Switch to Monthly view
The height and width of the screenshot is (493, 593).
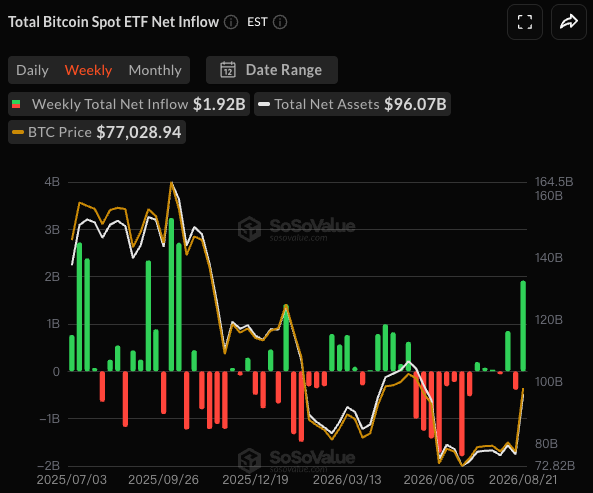pyautogui.click(x=155, y=70)
